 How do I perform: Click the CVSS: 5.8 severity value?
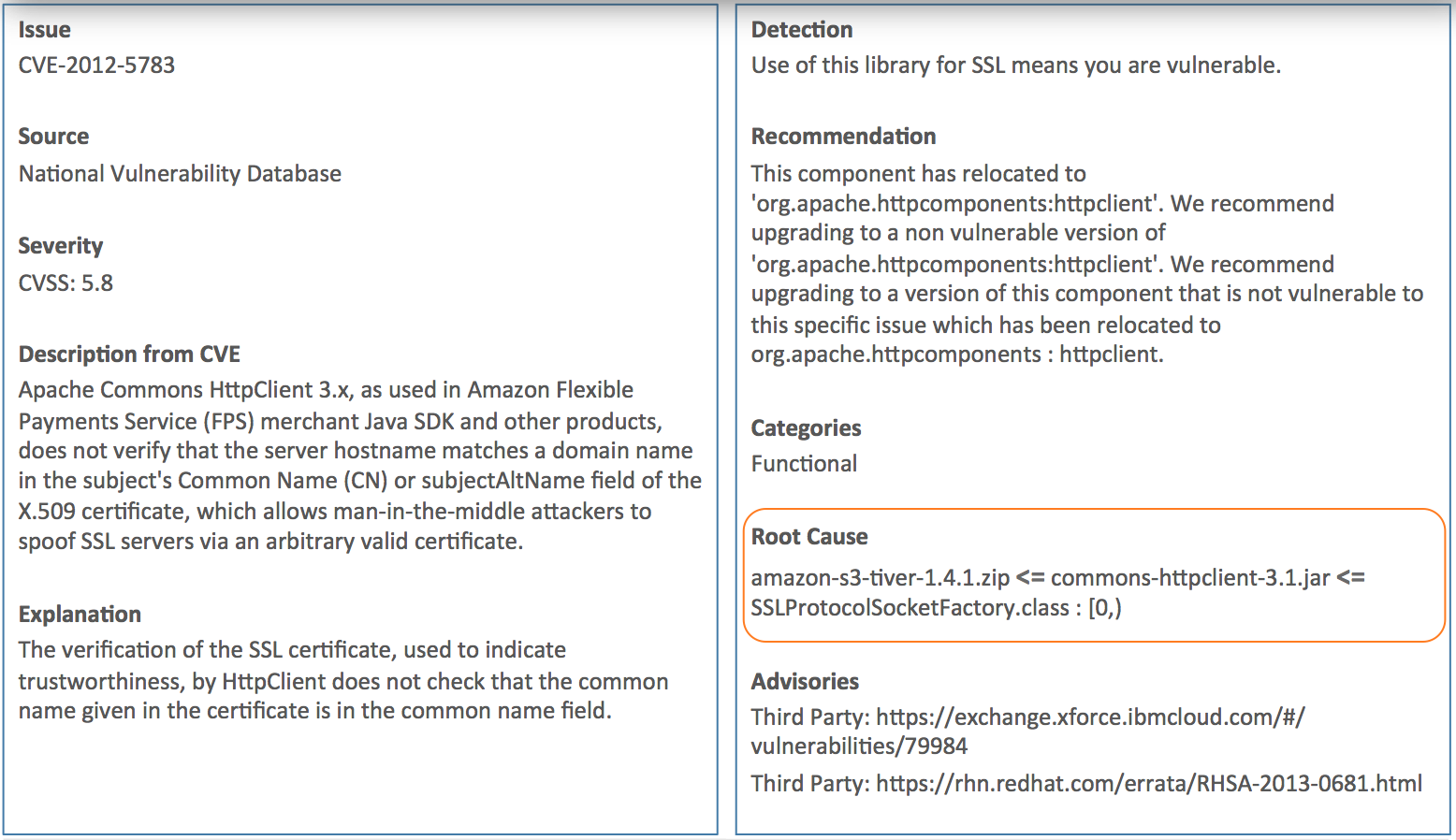coord(66,282)
